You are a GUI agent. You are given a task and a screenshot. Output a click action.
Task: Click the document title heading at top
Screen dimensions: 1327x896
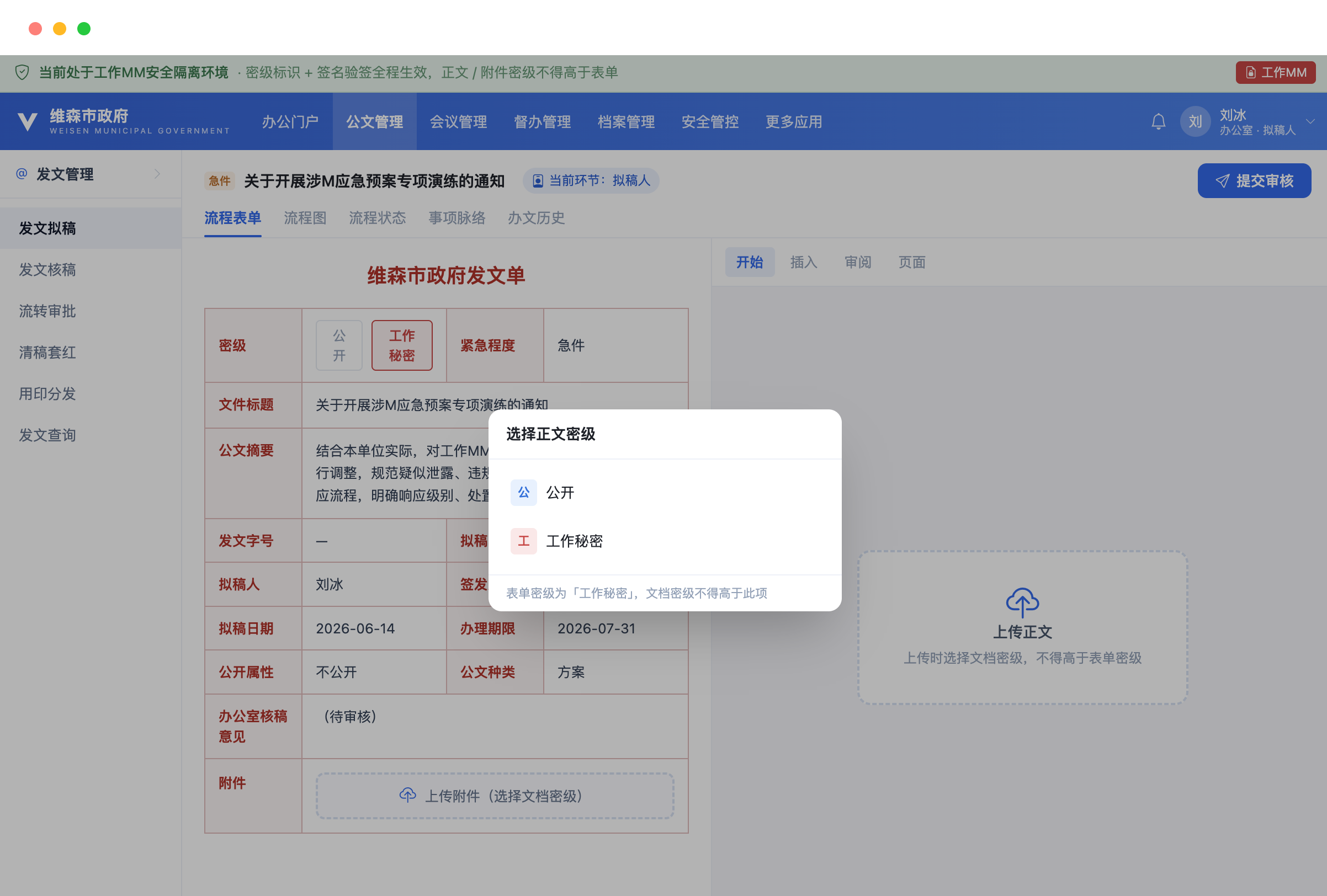point(374,181)
